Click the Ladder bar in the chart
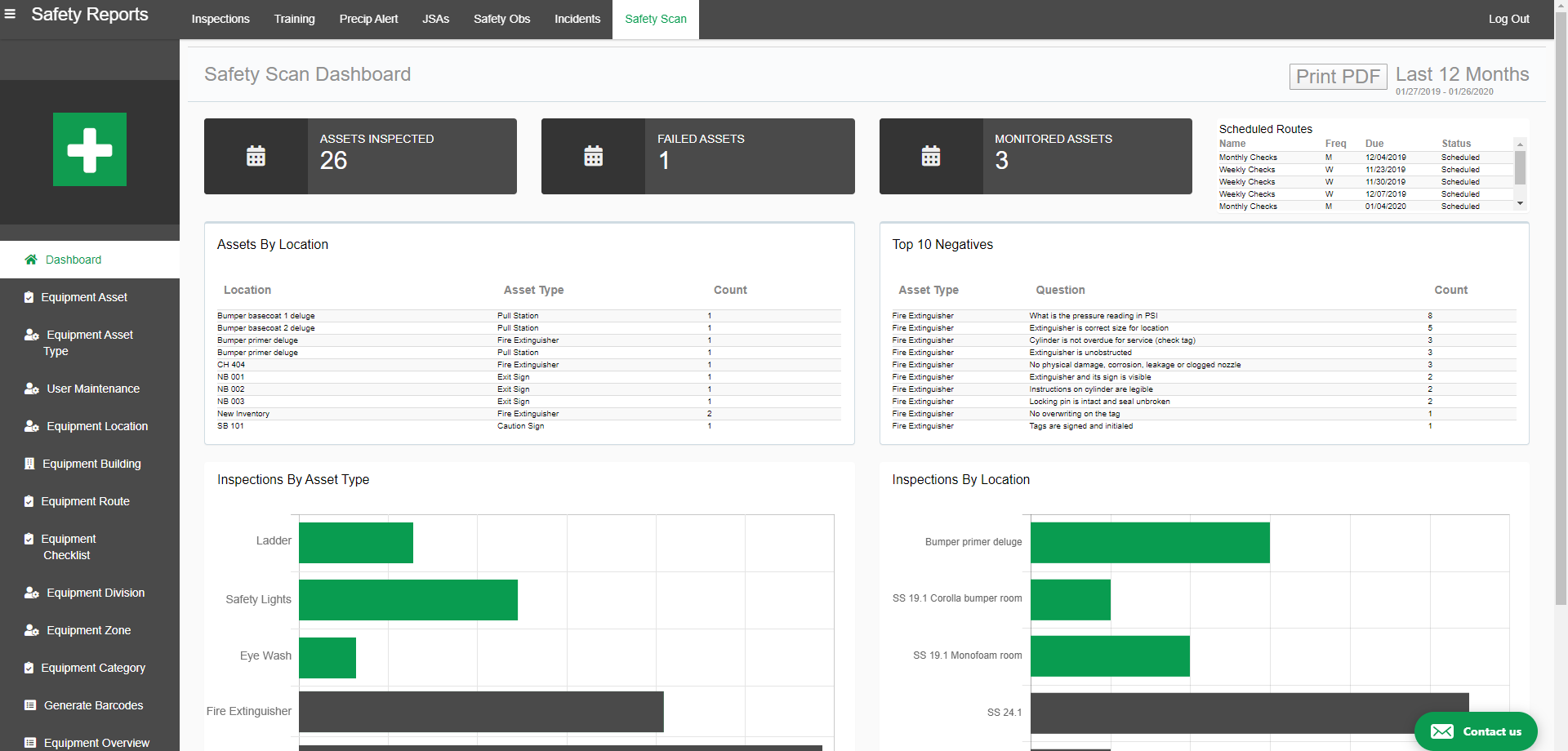The image size is (1568, 751). coord(356,543)
